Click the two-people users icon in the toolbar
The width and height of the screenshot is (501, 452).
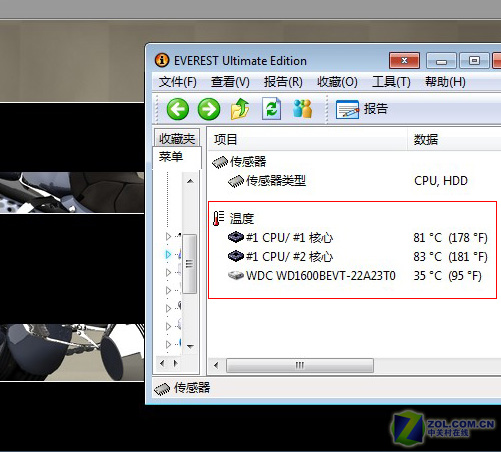point(302,109)
